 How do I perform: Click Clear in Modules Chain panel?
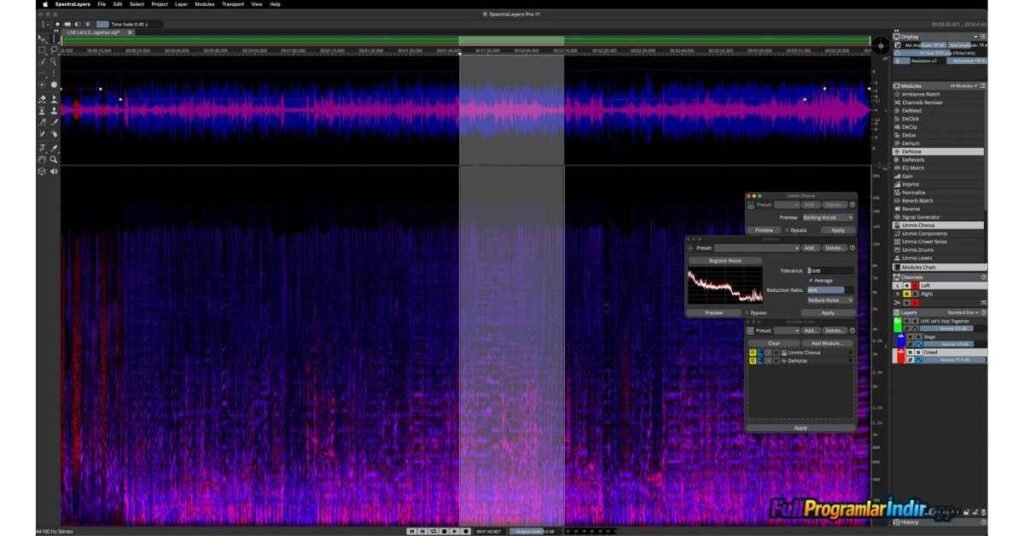(774, 343)
